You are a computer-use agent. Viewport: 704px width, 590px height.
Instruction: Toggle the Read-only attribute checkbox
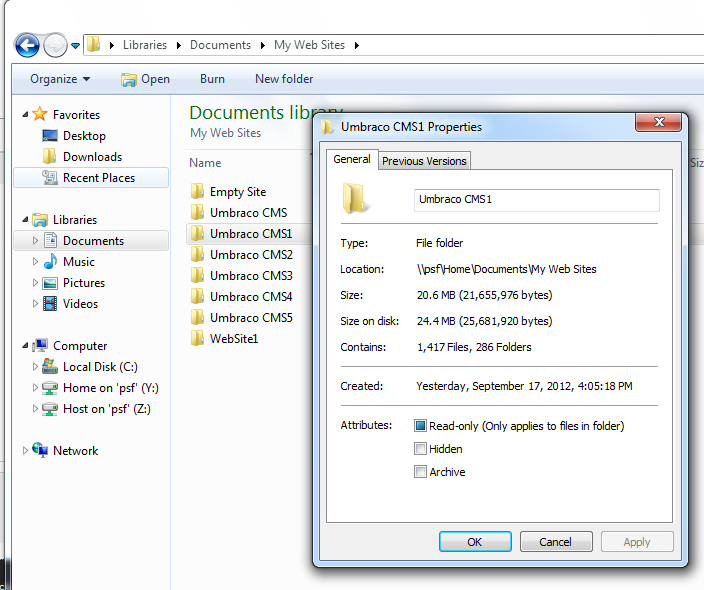click(x=420, y=426)
